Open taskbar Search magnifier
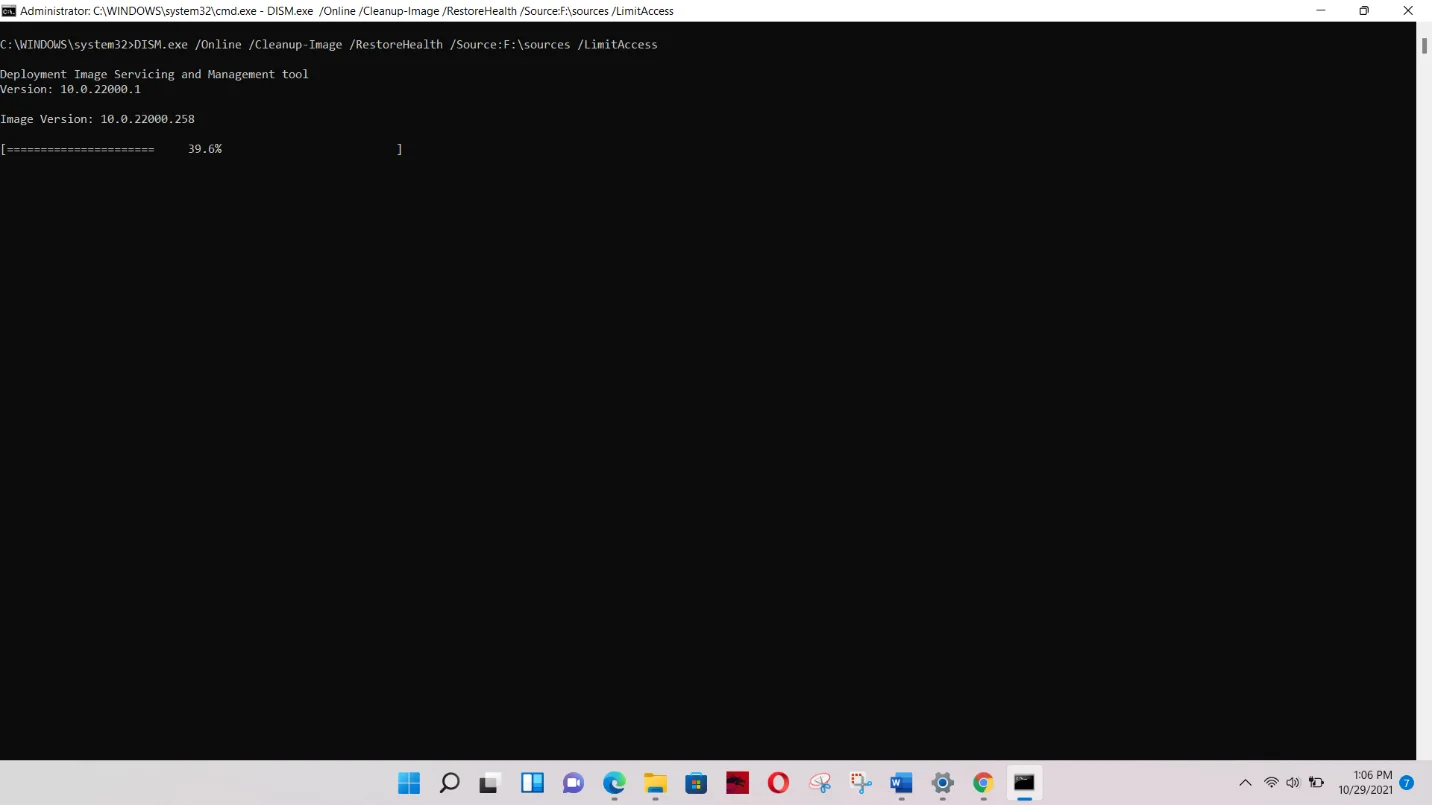 pyautogui.click(x=450, y=783)
